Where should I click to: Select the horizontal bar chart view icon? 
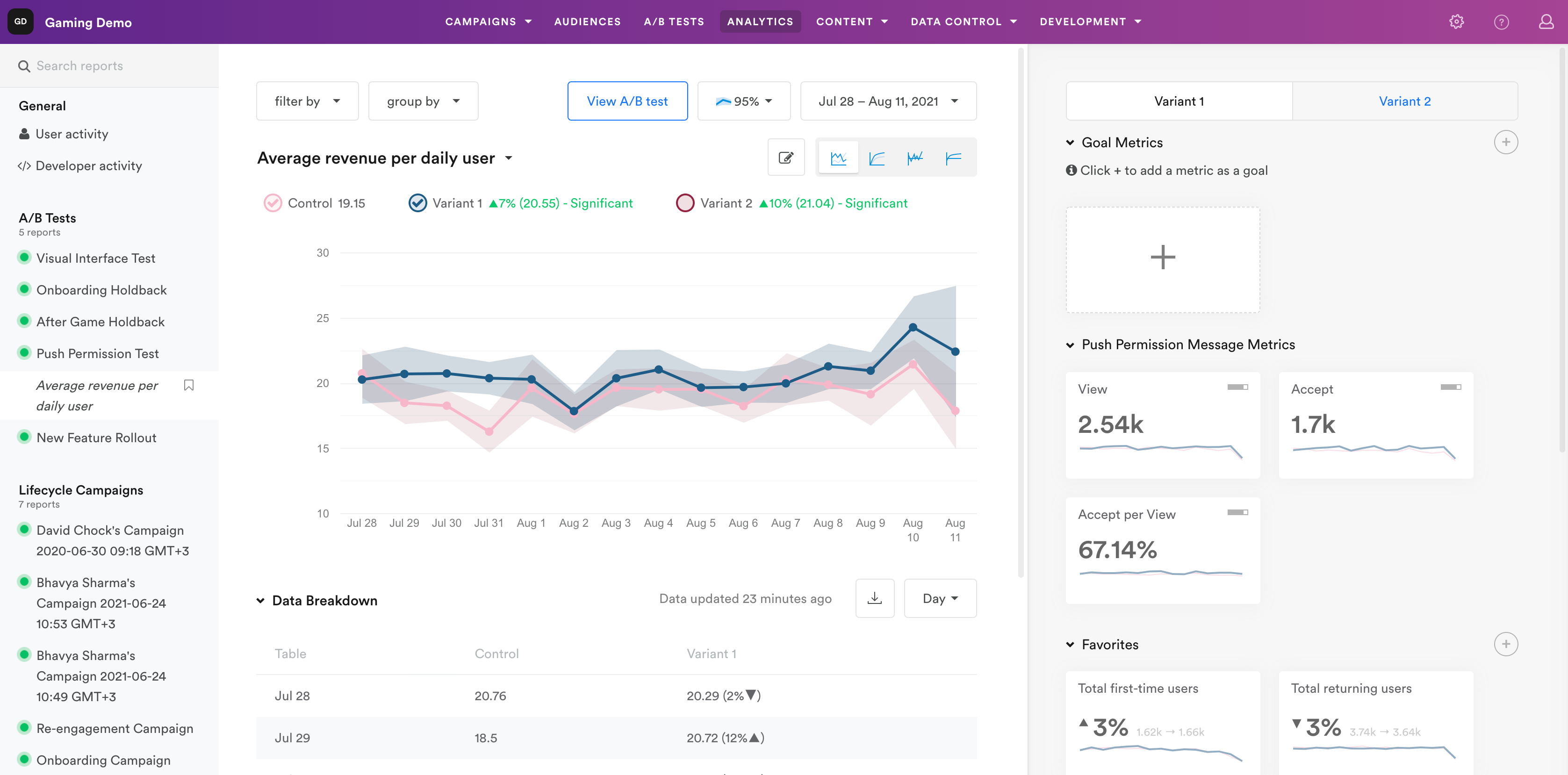click(953, 158)
